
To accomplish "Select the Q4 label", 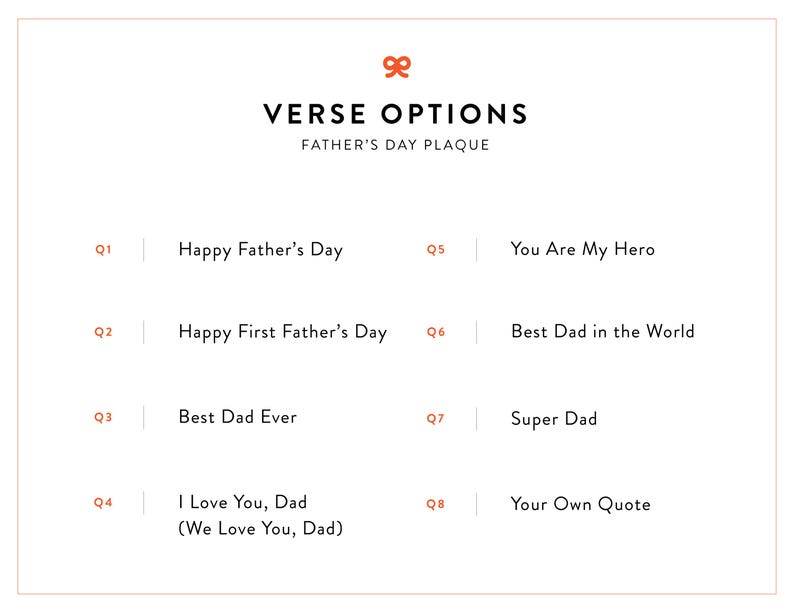I will click(103, 503).
